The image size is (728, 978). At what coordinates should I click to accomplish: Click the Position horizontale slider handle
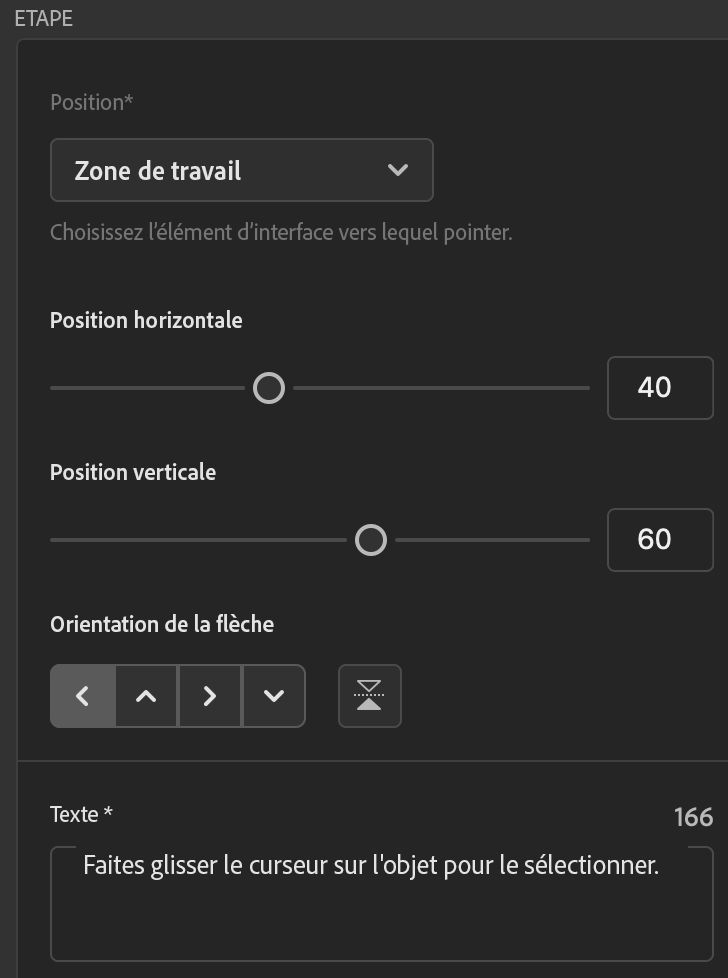(269, 388)
